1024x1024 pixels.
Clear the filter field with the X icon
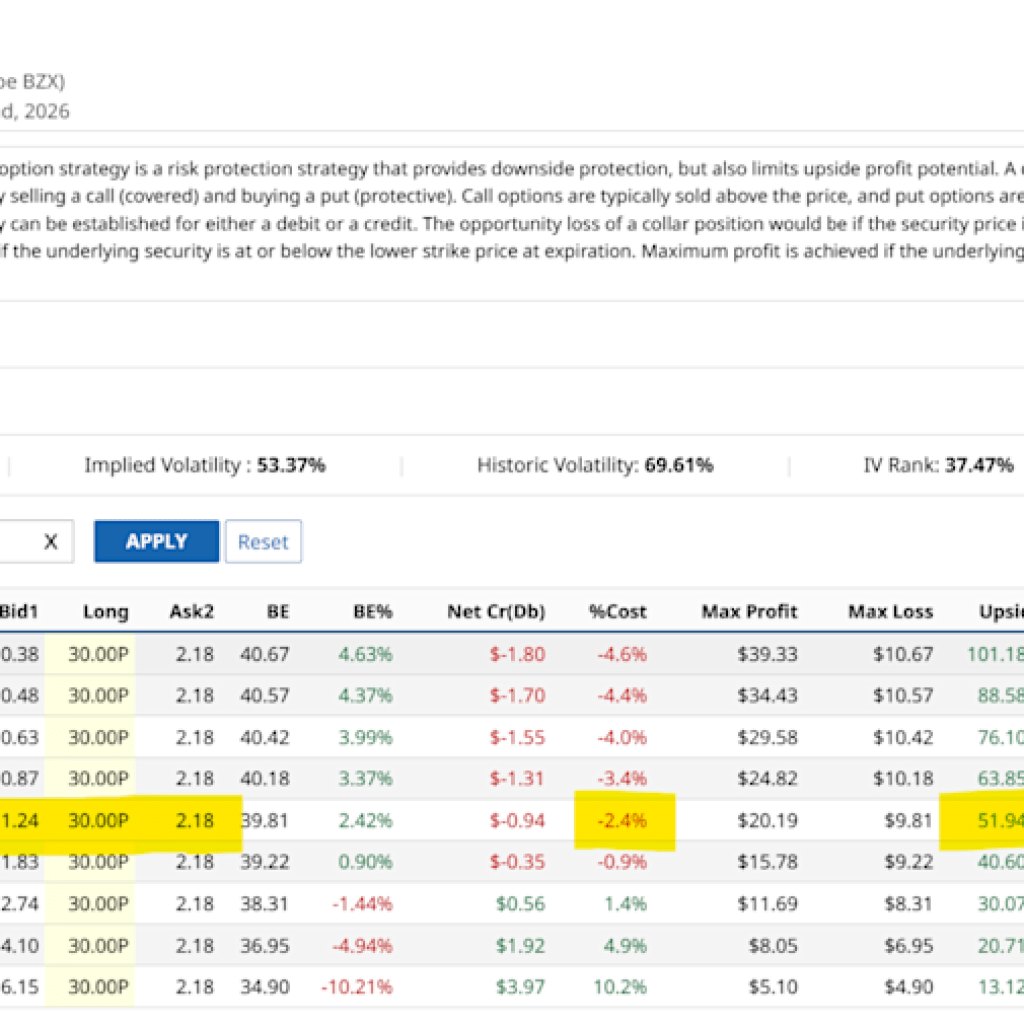[51, 542]
